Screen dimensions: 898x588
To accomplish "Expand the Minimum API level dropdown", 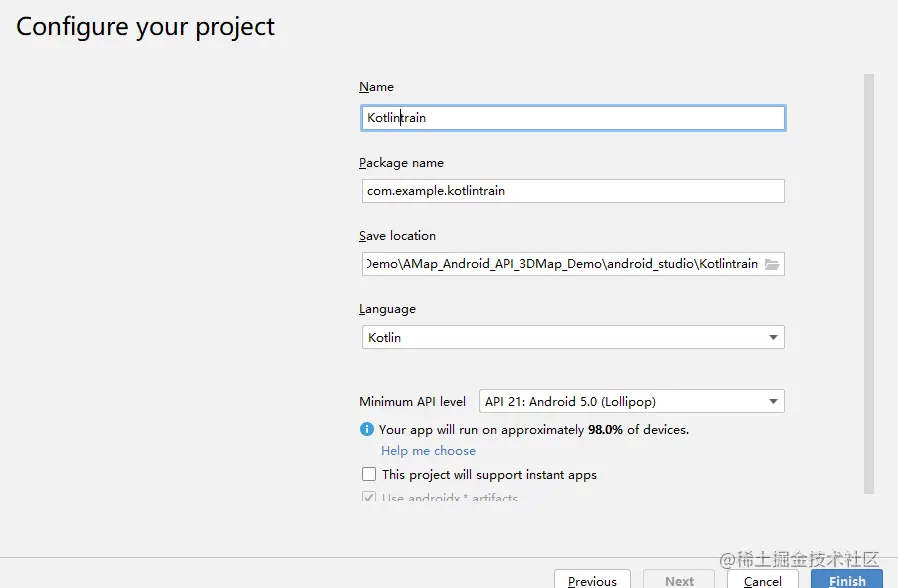I will [630, 402].
